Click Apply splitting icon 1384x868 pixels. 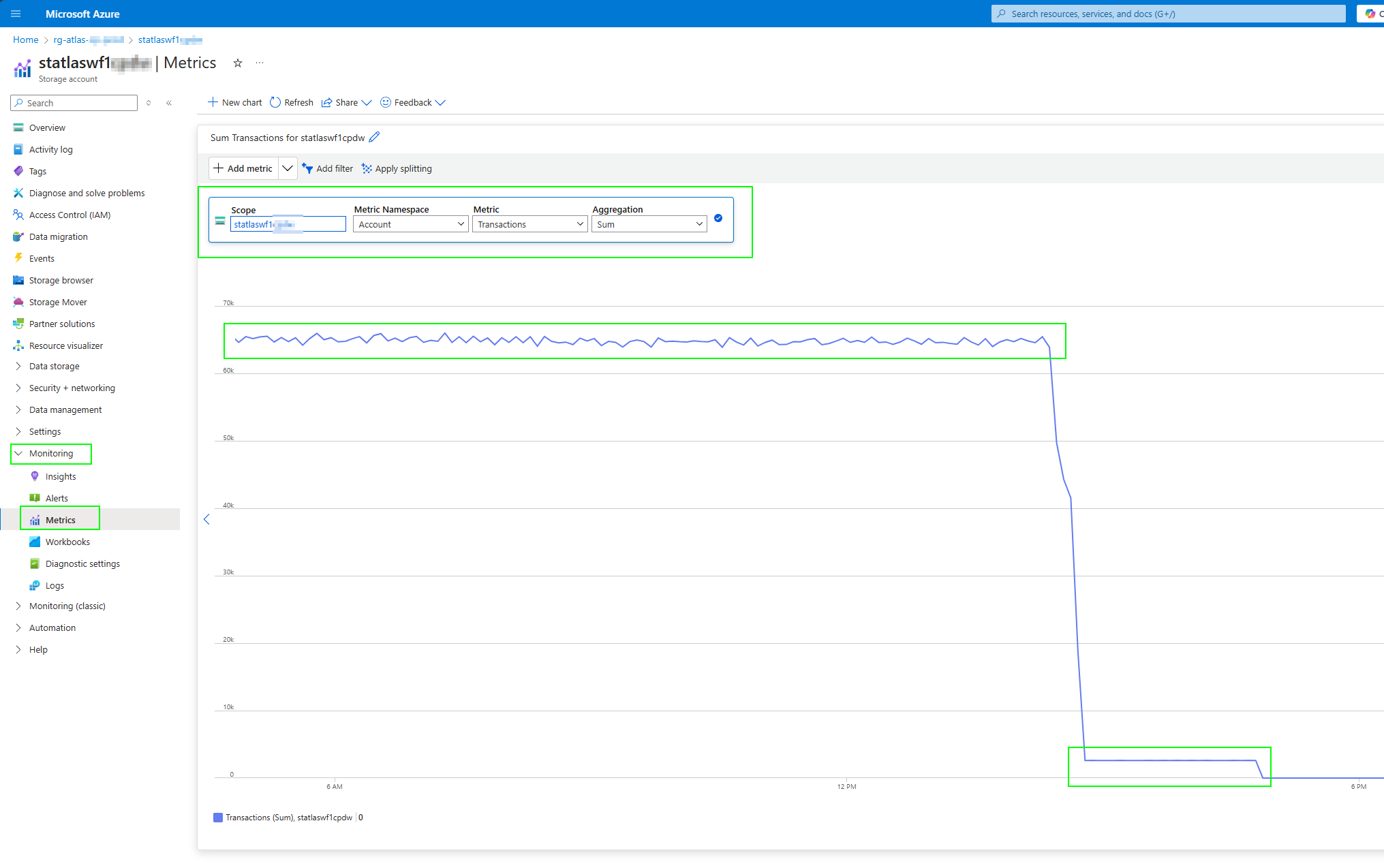pyautogui.click(x=367, y=168)
